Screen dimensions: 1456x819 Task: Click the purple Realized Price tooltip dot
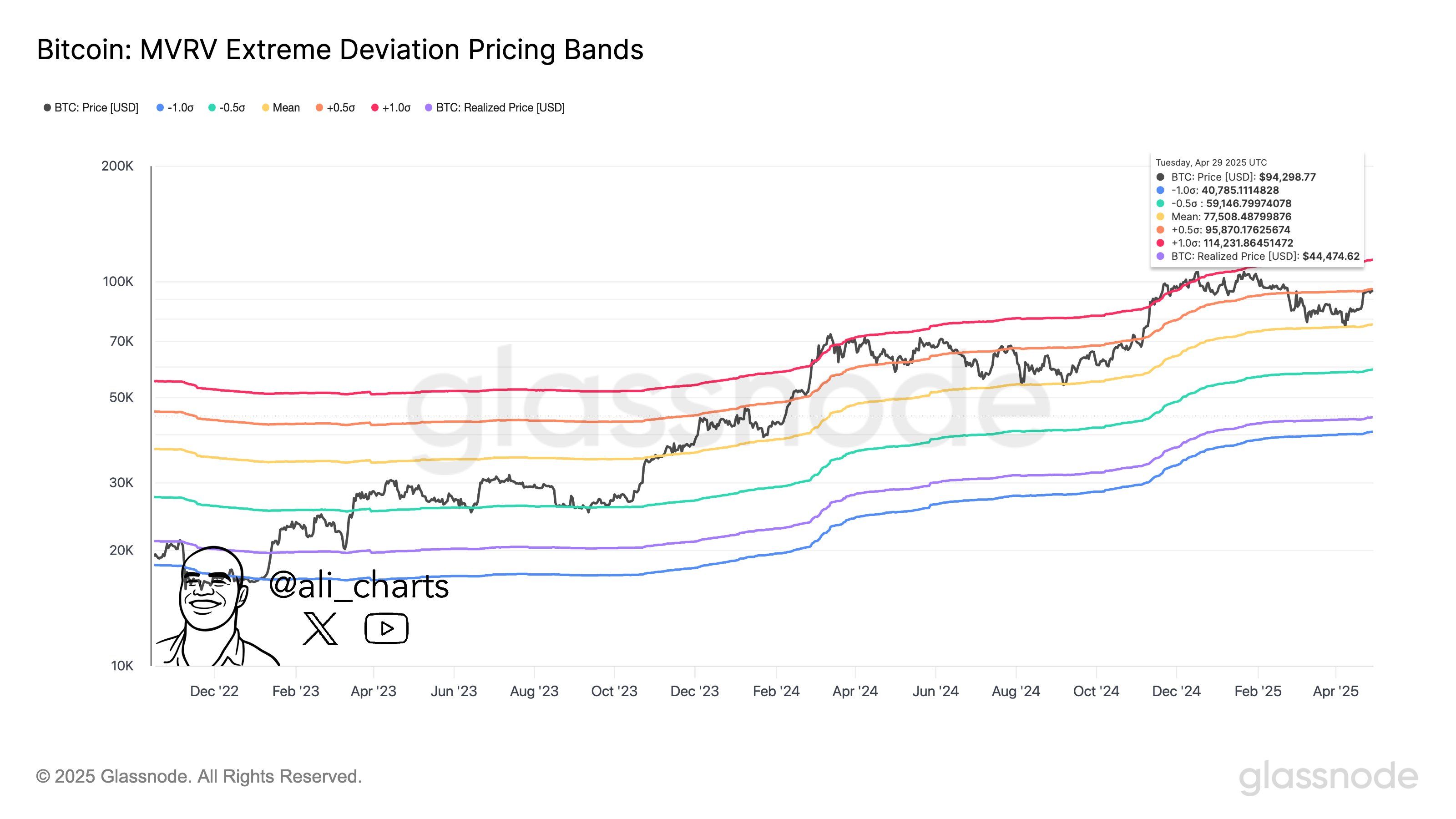coord(1160,257)
